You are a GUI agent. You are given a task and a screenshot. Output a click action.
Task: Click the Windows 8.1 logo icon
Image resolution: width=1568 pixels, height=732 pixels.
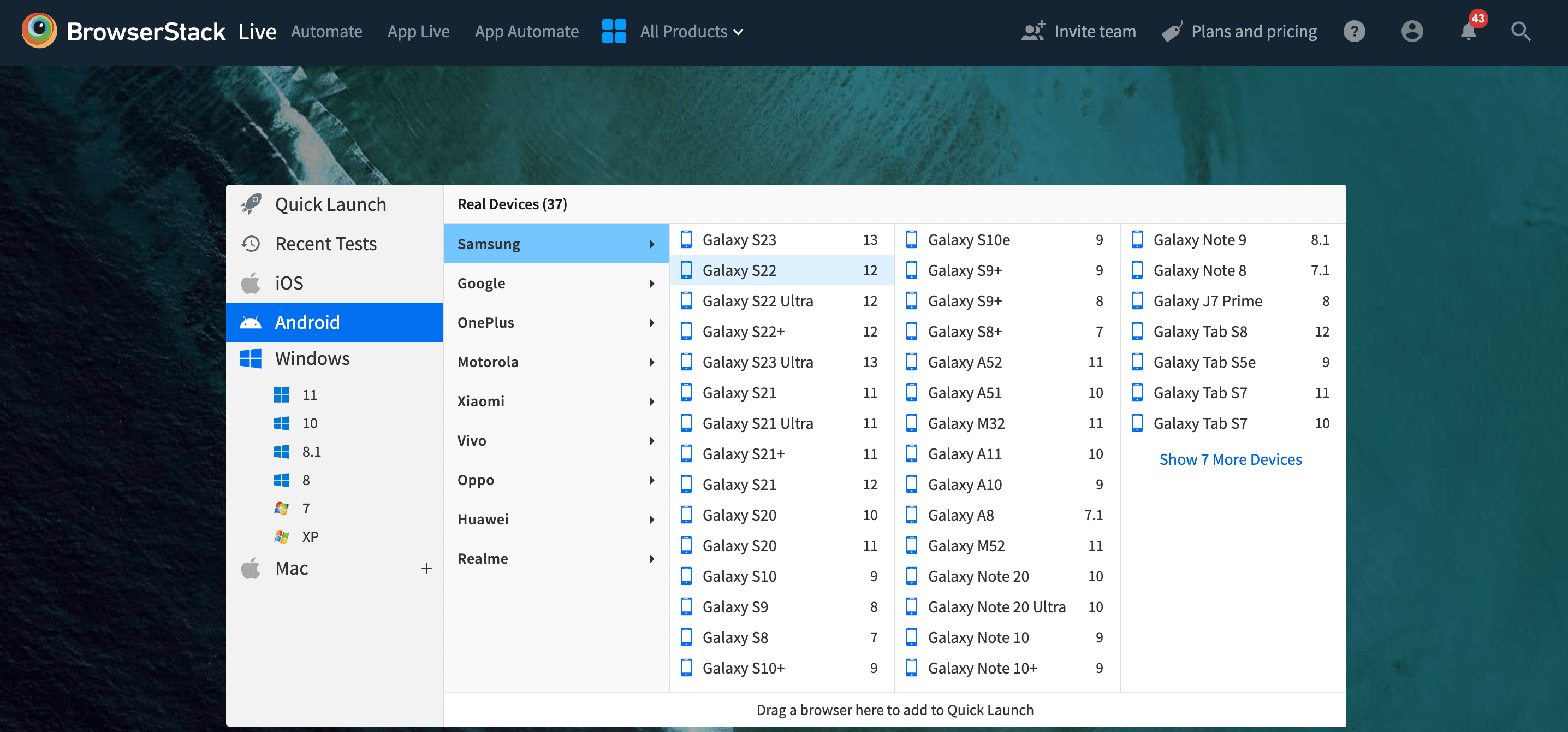[x=282, y=451]
